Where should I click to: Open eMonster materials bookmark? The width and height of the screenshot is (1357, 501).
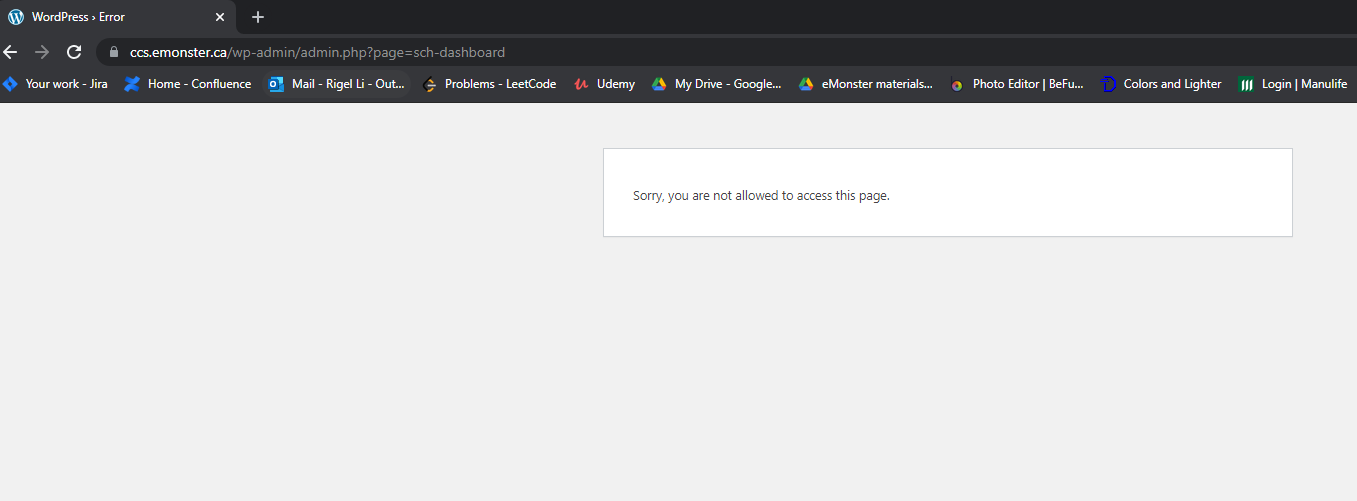point(866,84)
